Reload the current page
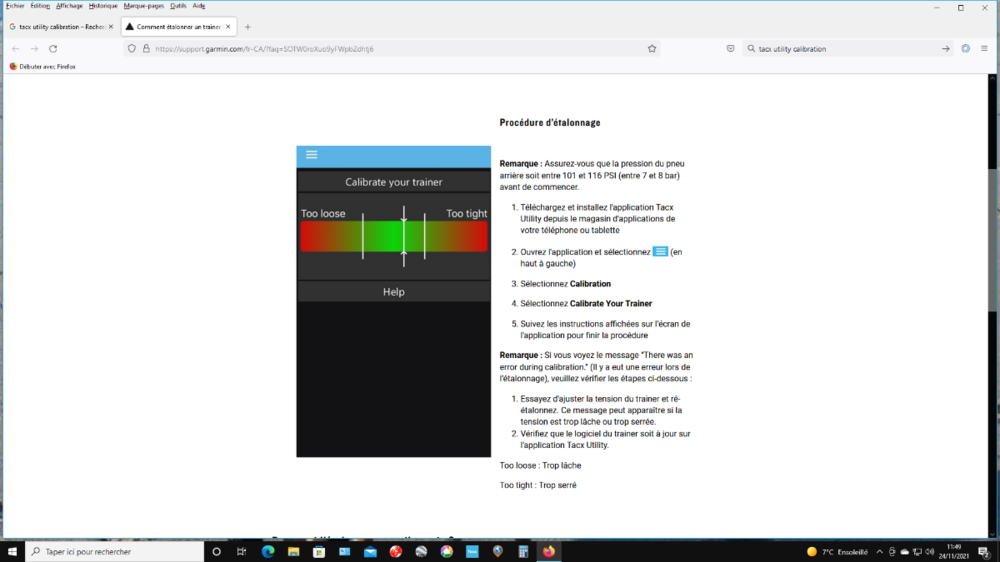The height and width of the screenshot is (562, 1000). [53, 48]
